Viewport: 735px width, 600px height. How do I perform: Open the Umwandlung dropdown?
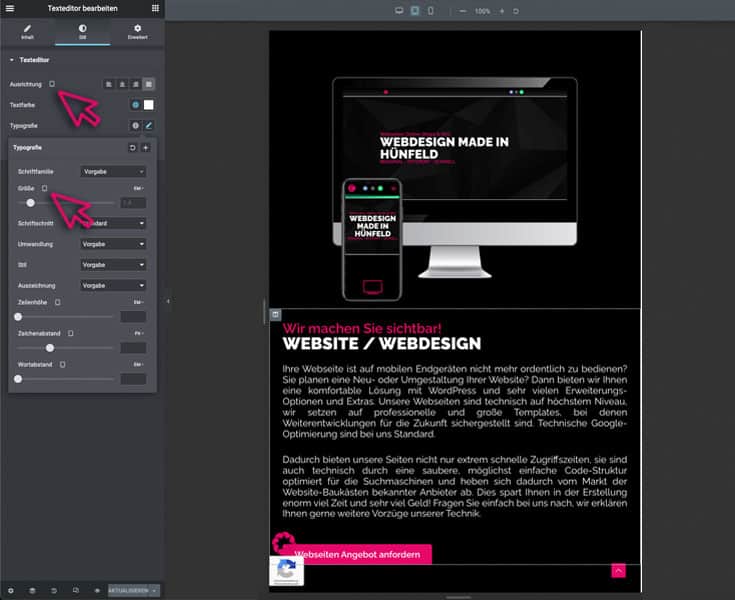click(x=113, y=244)
